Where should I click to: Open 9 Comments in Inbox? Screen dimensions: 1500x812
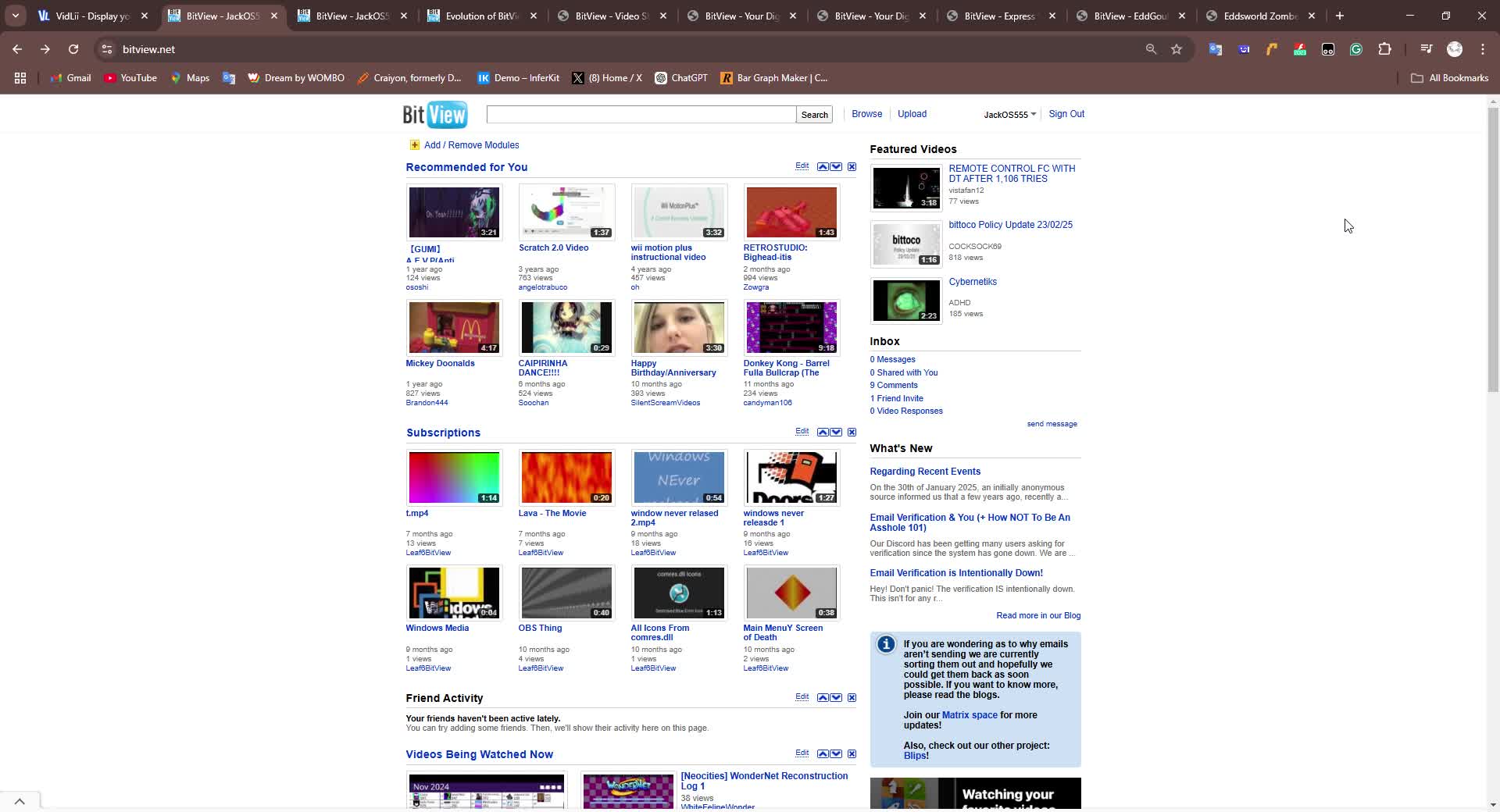894,385
